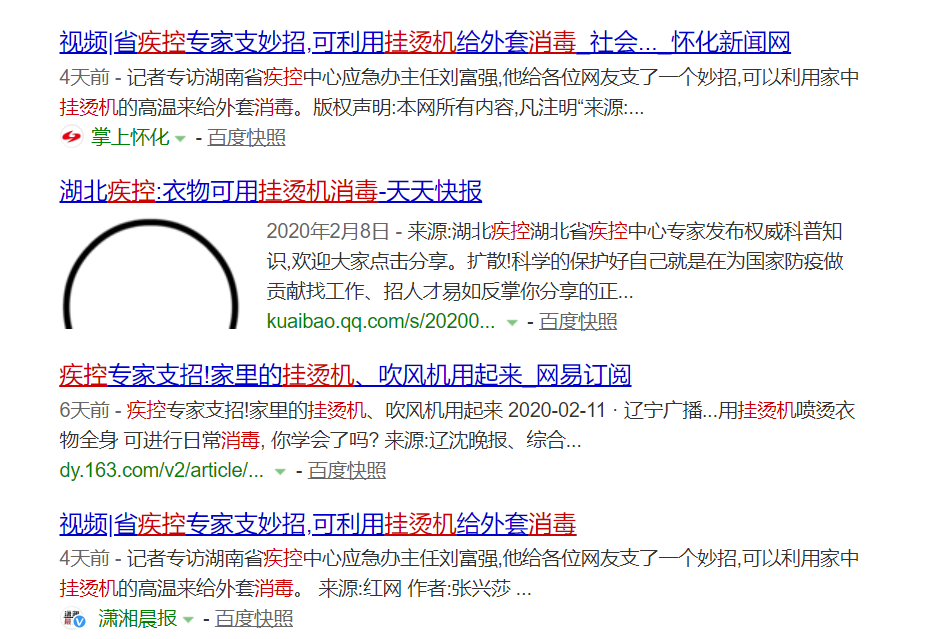Expand the dropdown arrow next to 潇湘晨报
The width and height of the screenshot is (925, 639).
click(x=188, y=620)
